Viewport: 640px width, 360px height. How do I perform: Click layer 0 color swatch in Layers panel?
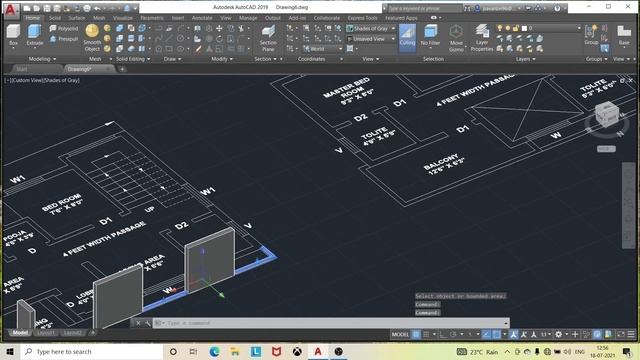pos(524,28)
